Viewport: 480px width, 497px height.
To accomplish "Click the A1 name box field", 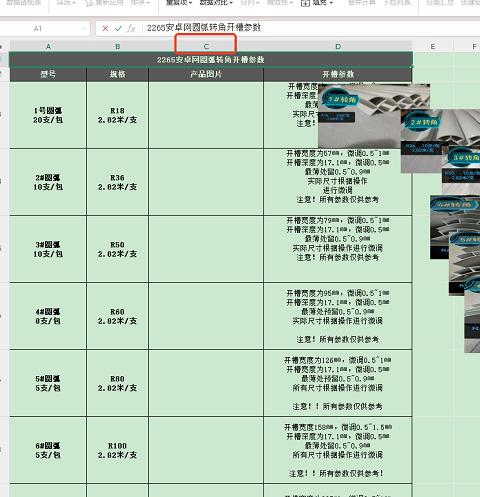I will point(45,29).
